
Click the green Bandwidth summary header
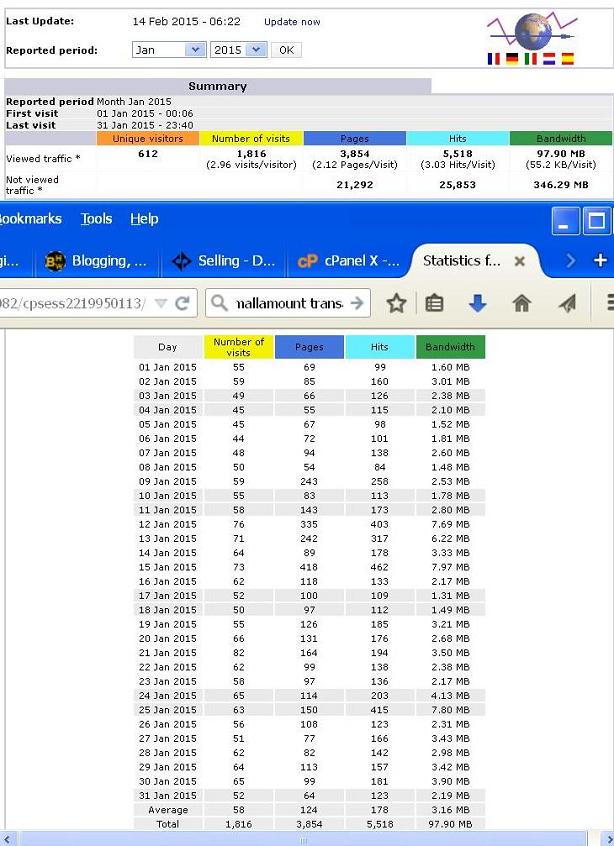coord(561,139)
